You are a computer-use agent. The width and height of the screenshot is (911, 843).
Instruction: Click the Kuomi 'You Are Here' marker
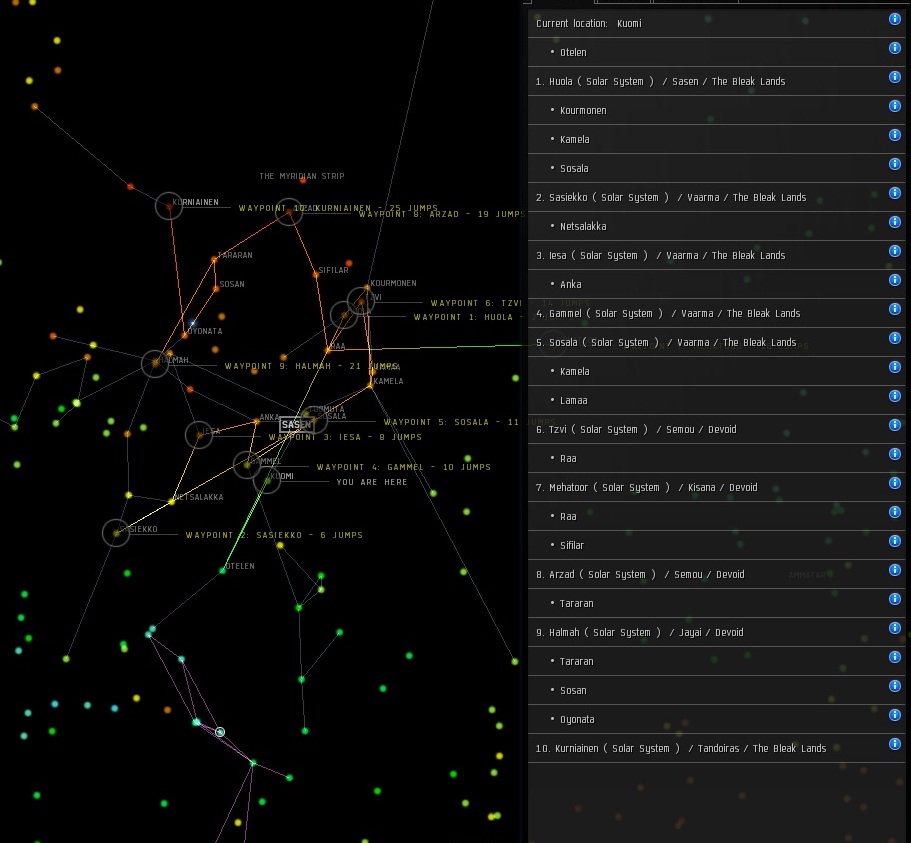266,480
